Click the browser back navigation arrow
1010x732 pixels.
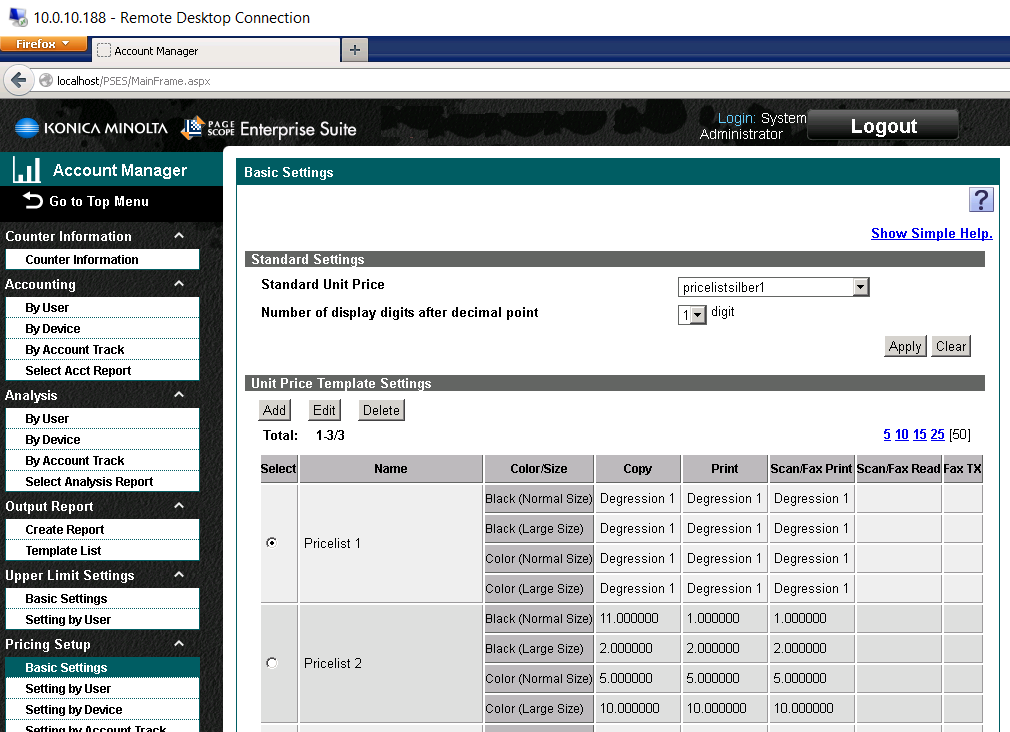point(18,80)
